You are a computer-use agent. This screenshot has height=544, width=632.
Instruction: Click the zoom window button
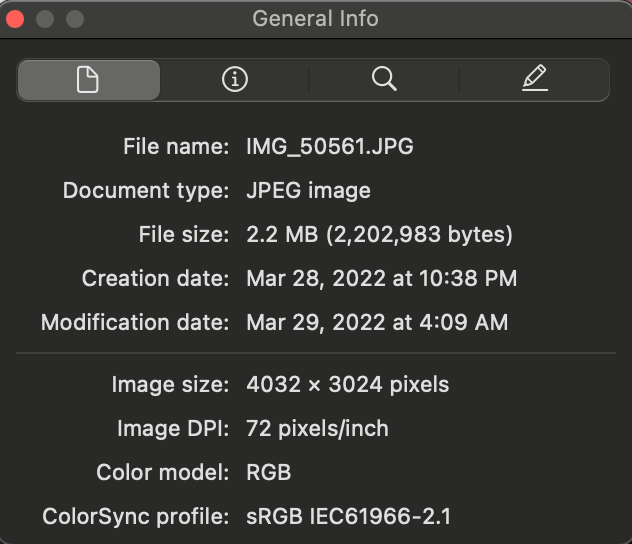[x=75, y=19]
